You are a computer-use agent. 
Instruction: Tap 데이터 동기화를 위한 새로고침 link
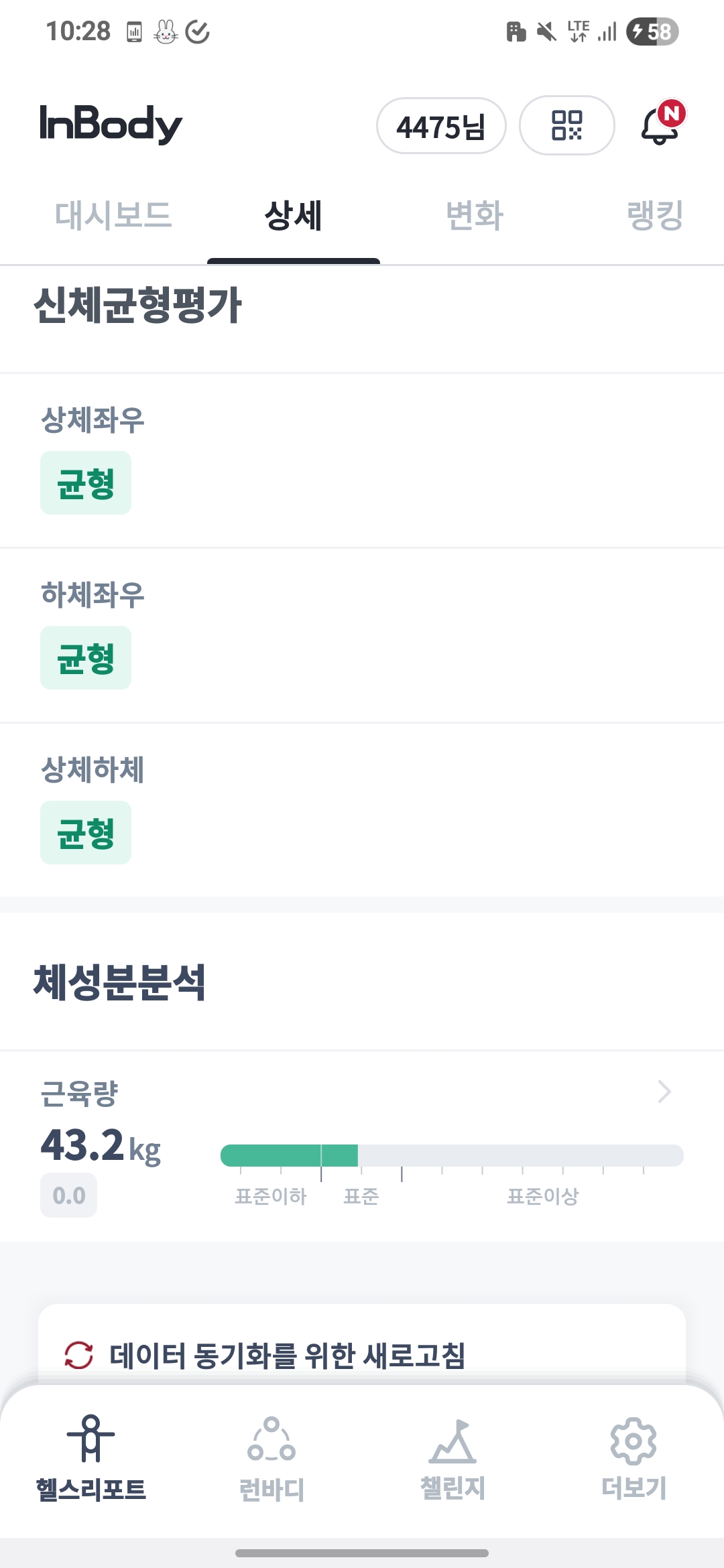click(x=287, y=1356)
